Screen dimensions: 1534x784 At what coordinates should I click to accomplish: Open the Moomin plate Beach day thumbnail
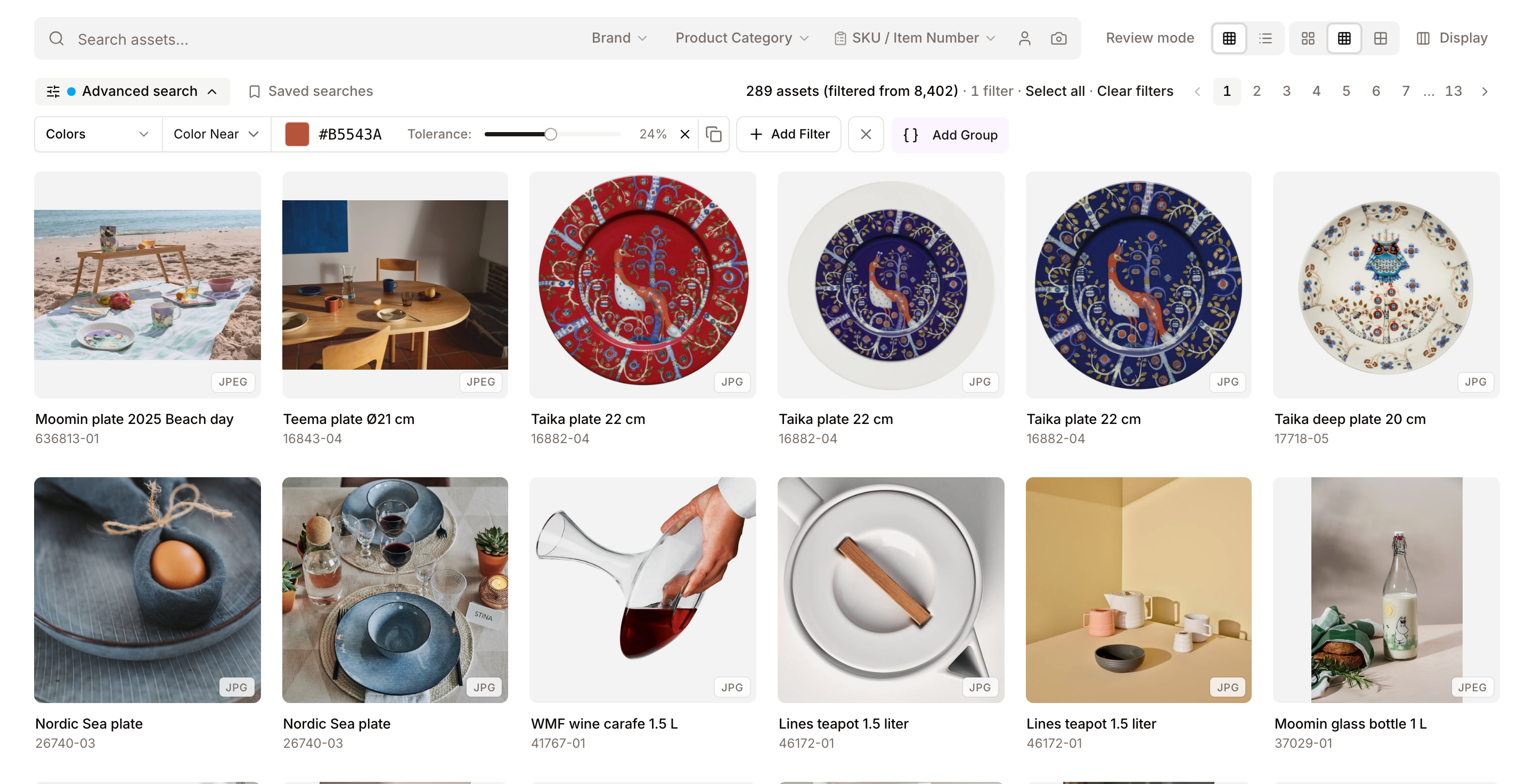[x=147, y=284]
